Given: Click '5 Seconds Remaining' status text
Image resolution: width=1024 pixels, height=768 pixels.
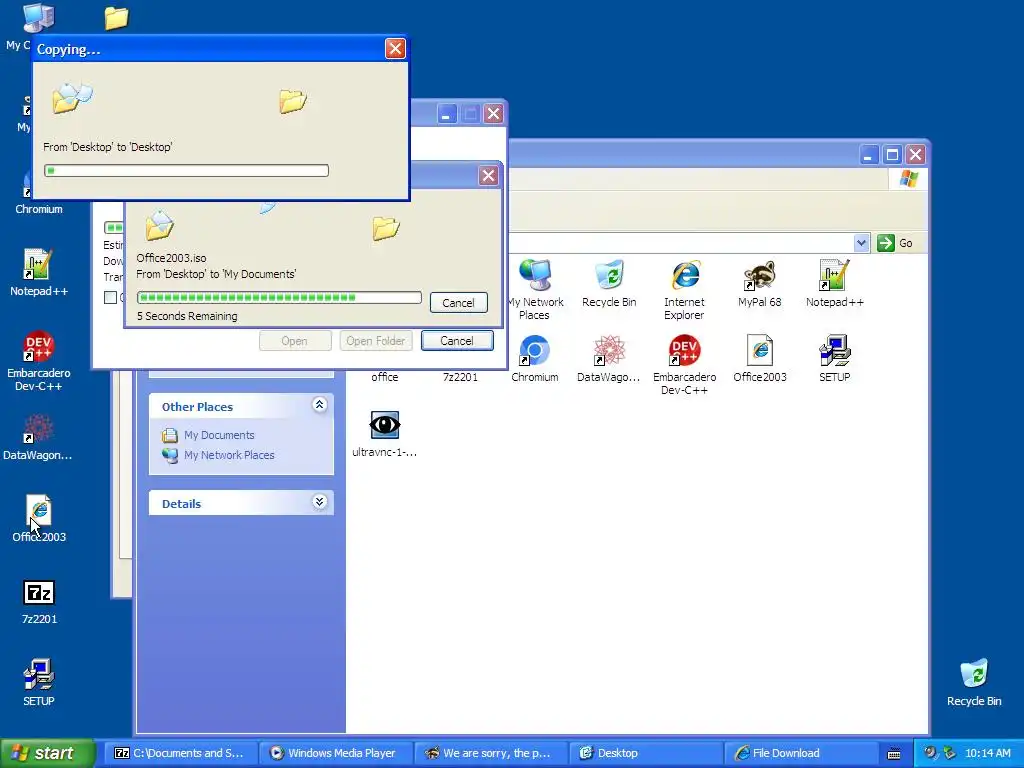Looking at the screenshot, I should point(187,316).
